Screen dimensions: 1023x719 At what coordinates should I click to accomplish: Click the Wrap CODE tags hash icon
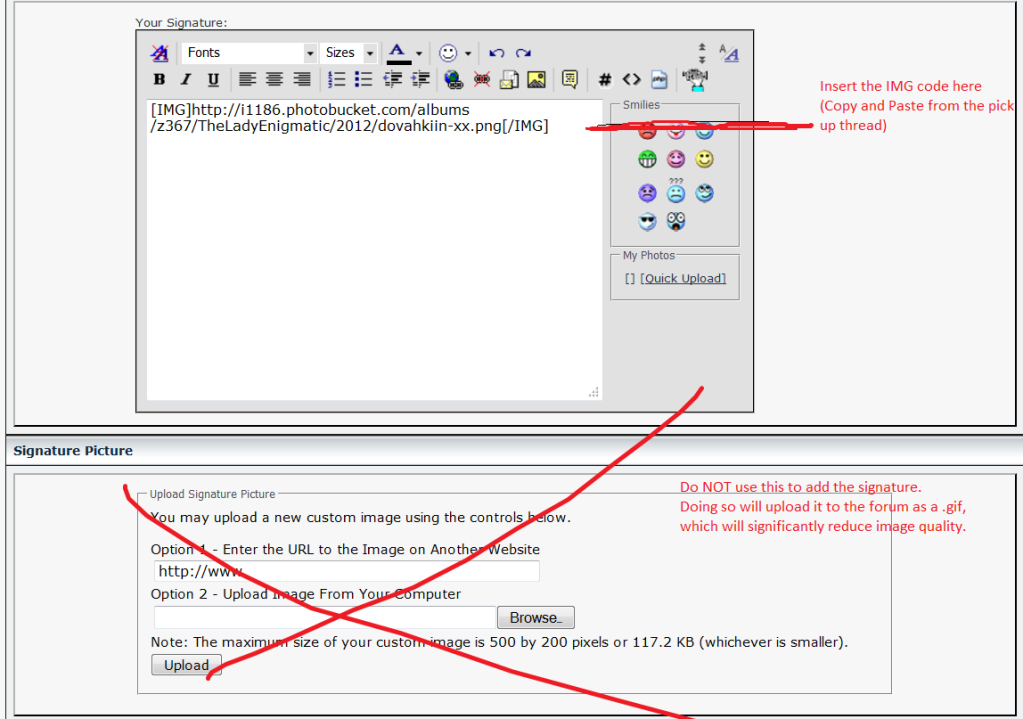[x=605, y=79]
